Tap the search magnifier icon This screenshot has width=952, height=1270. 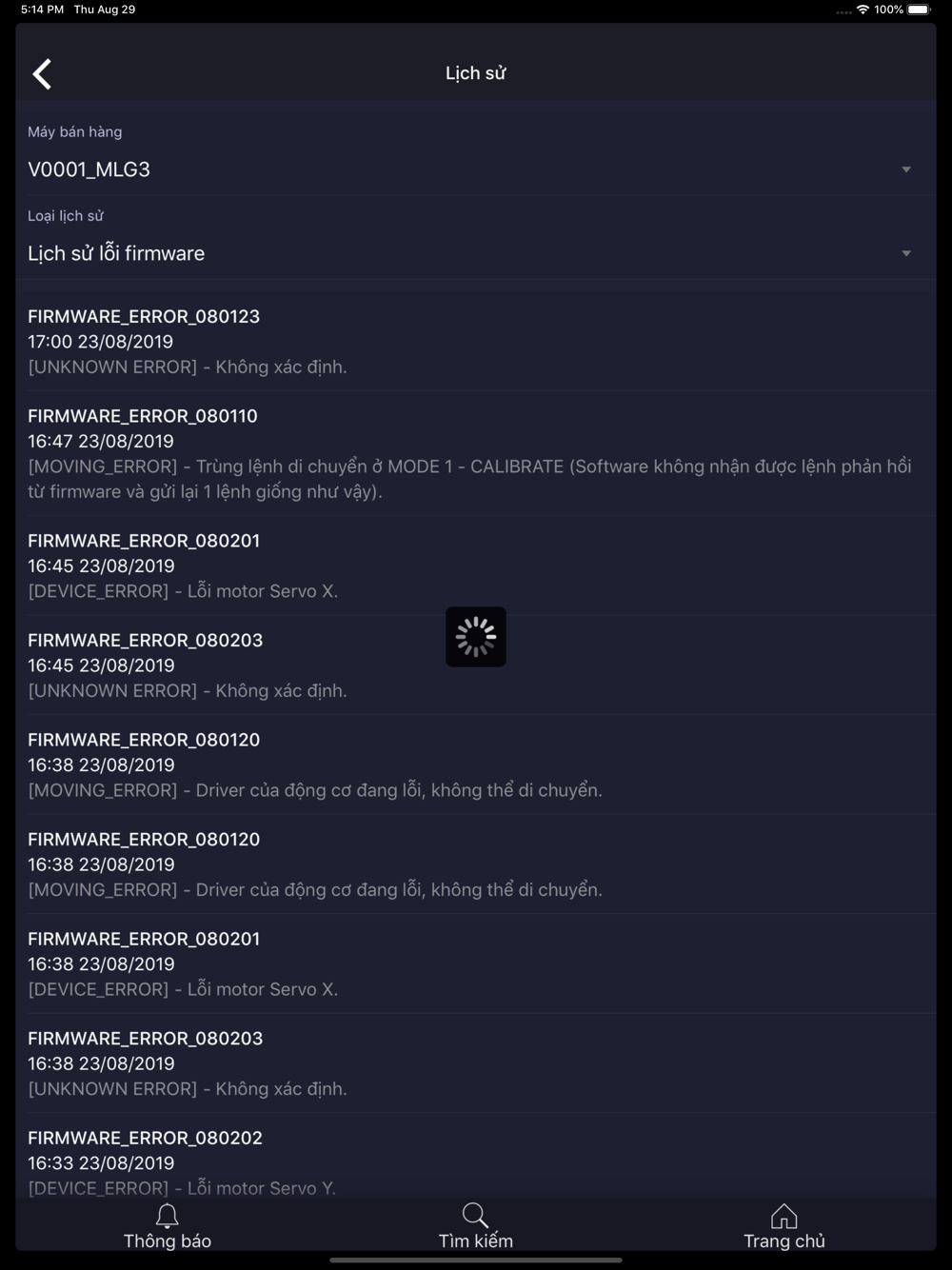[475, 1215]
